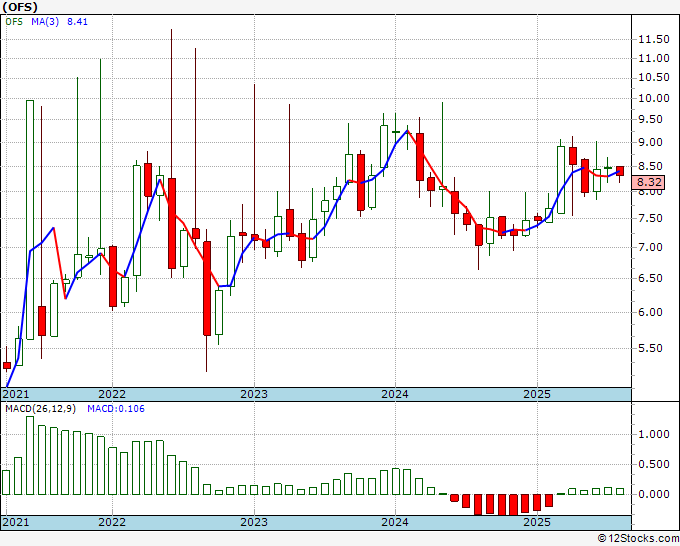Click the green OFS legend label
This screenshot has width=680, height=546.
coord(14,22)
